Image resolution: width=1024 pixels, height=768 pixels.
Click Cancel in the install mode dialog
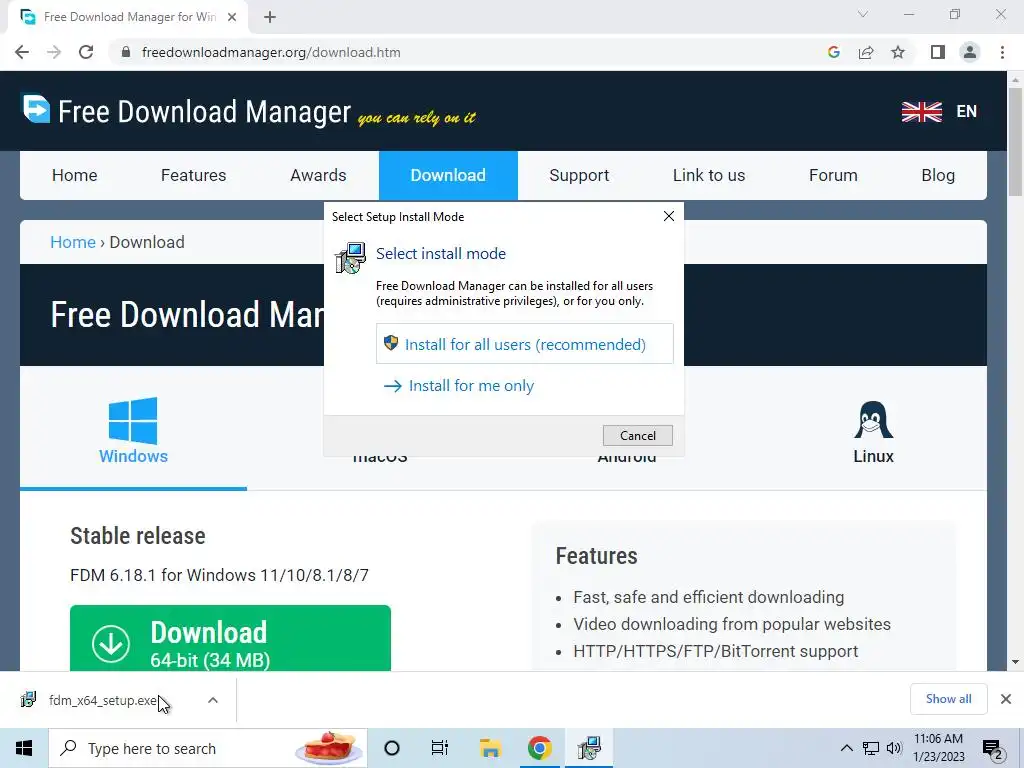637,436
